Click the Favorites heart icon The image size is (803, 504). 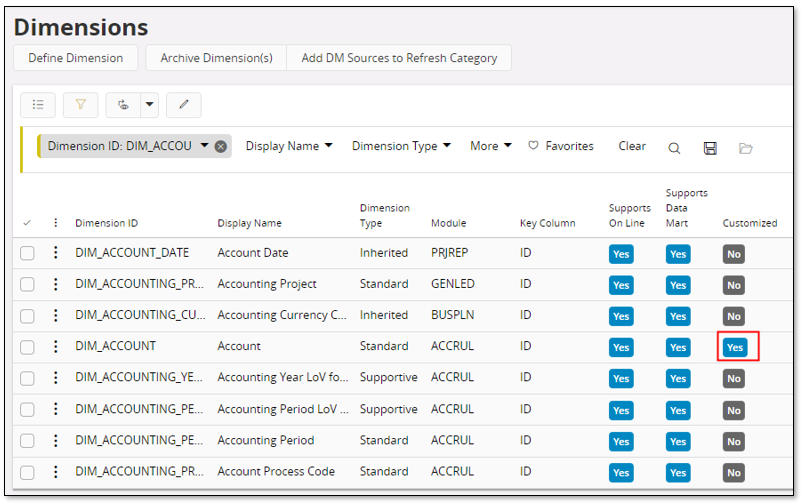click(x=533, y=145)
